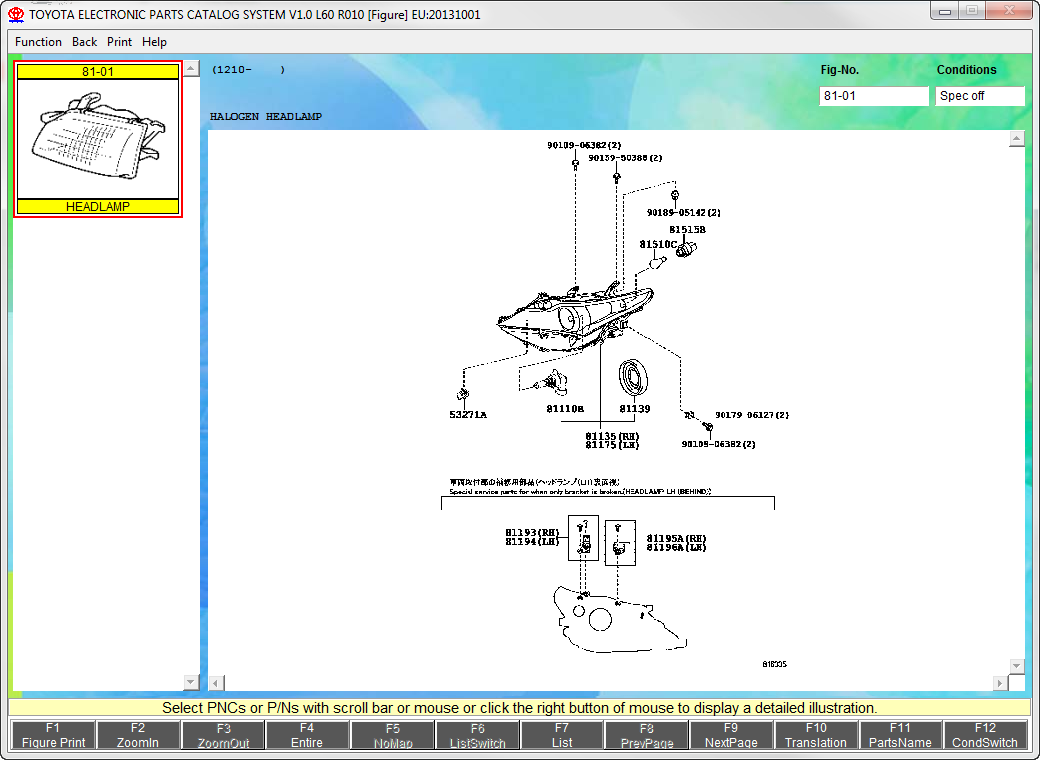The width and height of the screenshot is (1040, 760).
Task: Select PNC 81110B label
Action: 565,409
